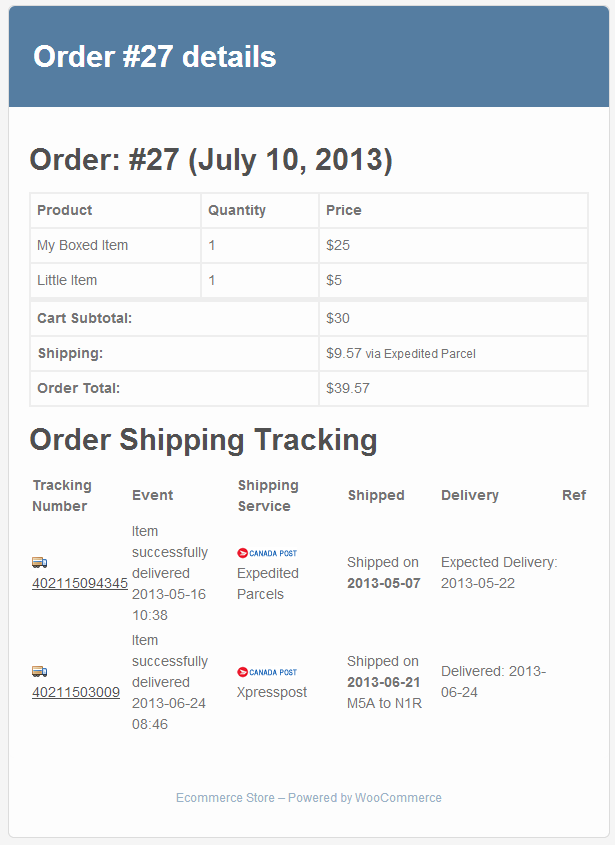Open tracking number 402115094345 link
Screen dimensions: 615x845
coord(80,583)
